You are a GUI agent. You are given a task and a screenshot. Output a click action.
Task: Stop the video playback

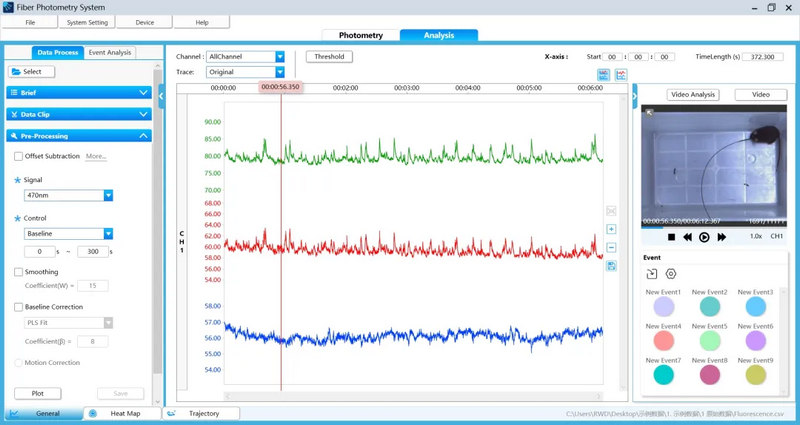pyautogui.click(x=671, y=237)
